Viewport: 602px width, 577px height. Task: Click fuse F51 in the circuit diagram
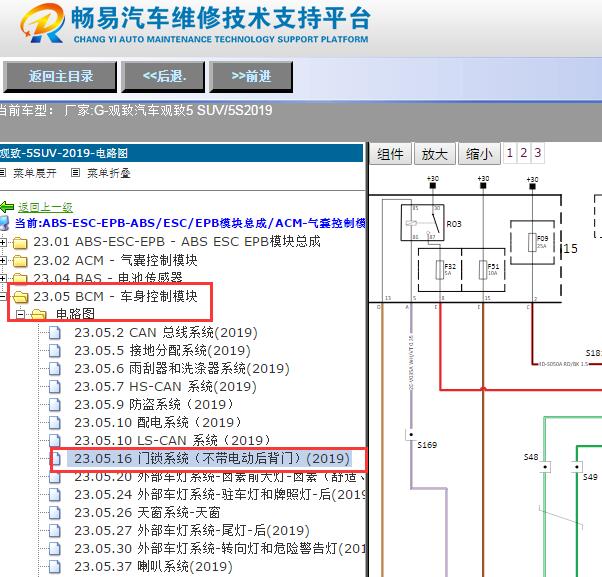click(483, 269)
